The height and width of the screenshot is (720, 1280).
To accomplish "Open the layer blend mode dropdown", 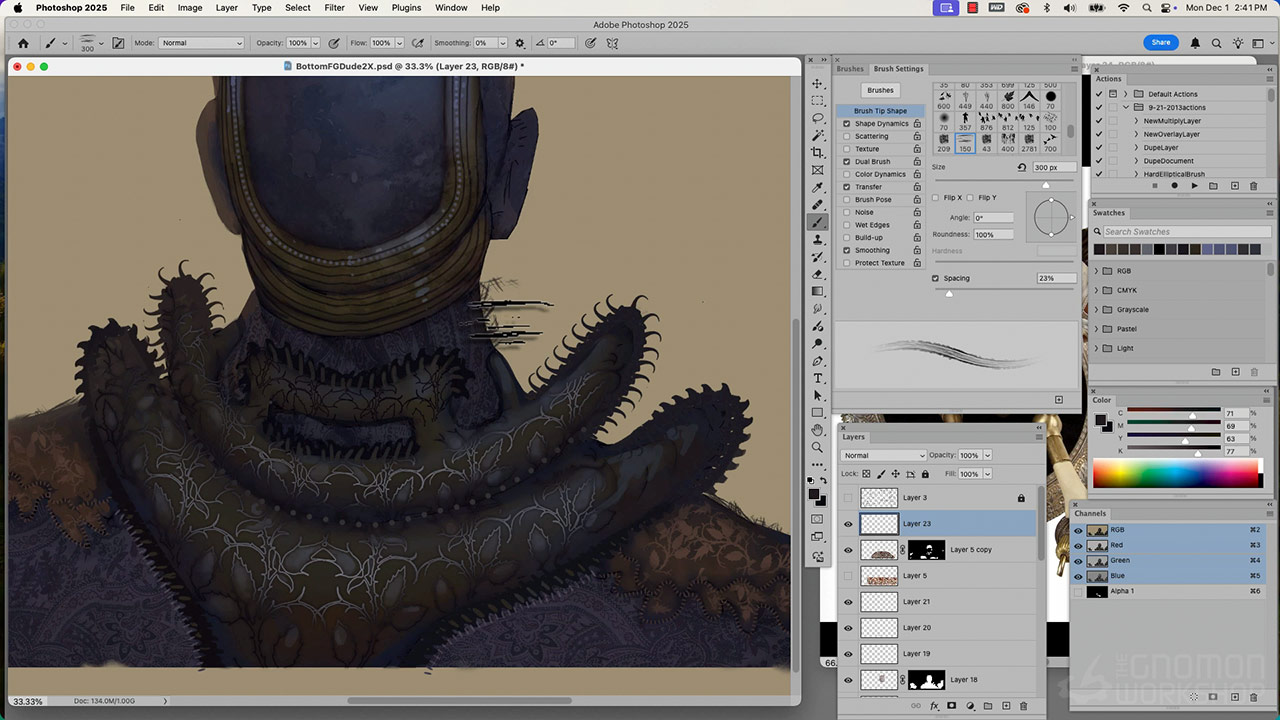I will click(883, 455).
